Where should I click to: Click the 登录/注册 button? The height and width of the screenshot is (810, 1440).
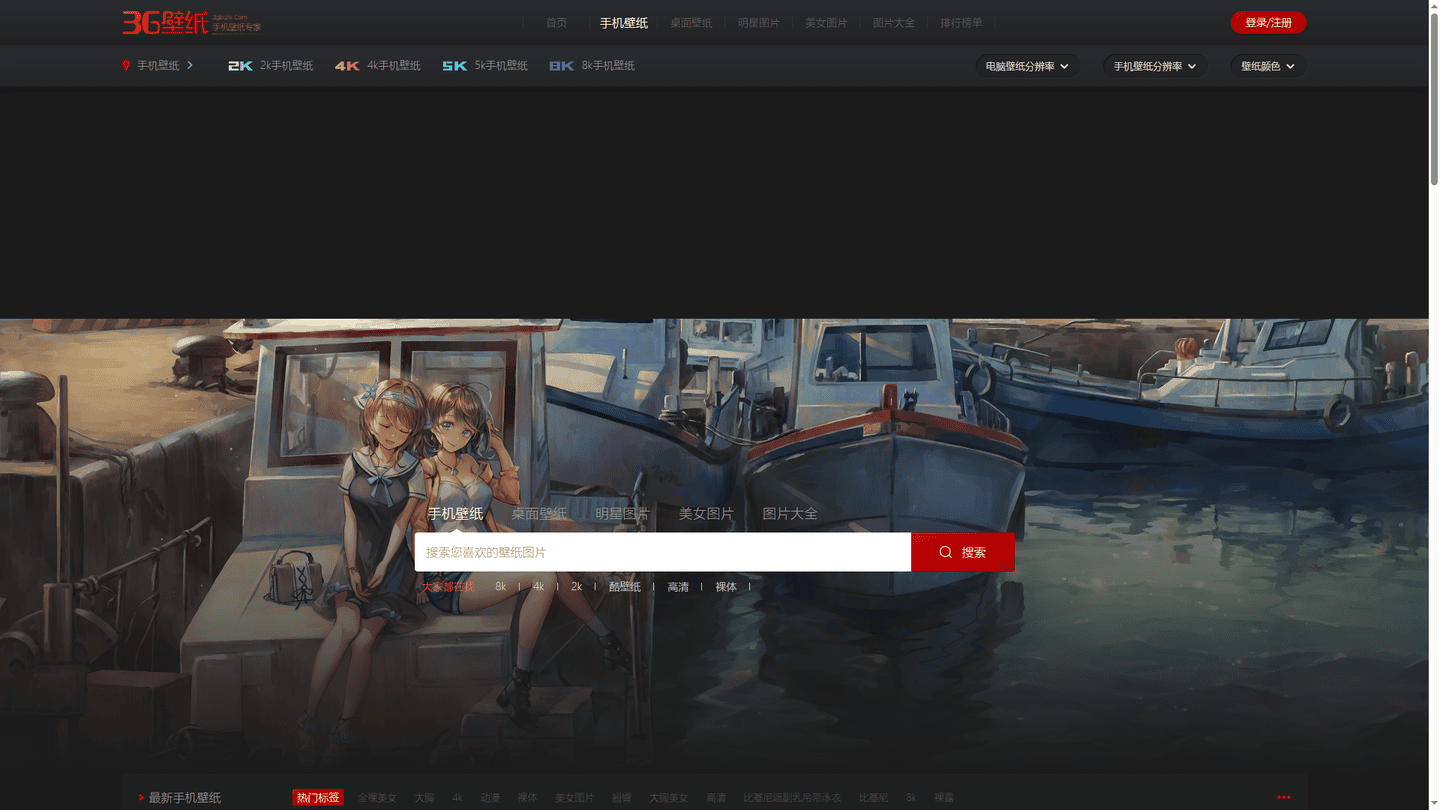(x=1268, y=22)
